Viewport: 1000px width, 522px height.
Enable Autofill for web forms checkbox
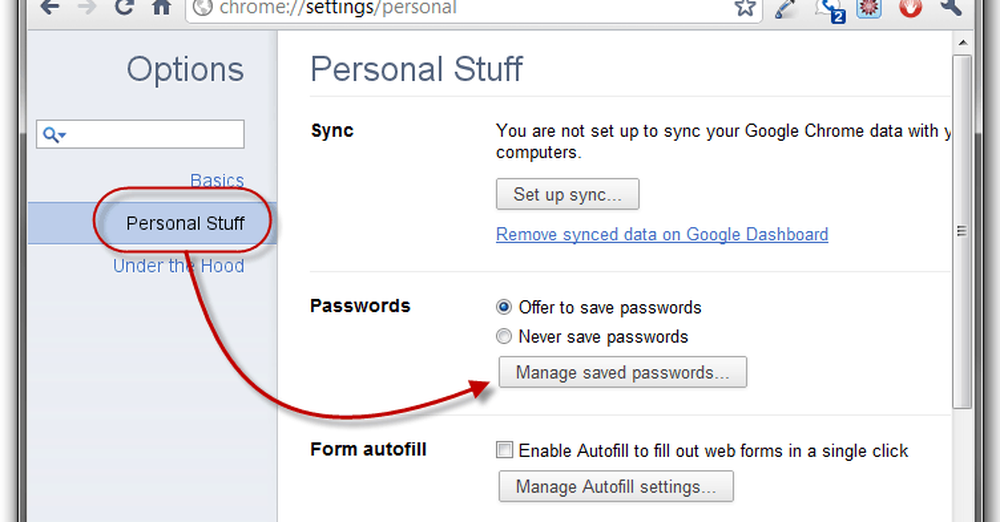click(505, 451)
